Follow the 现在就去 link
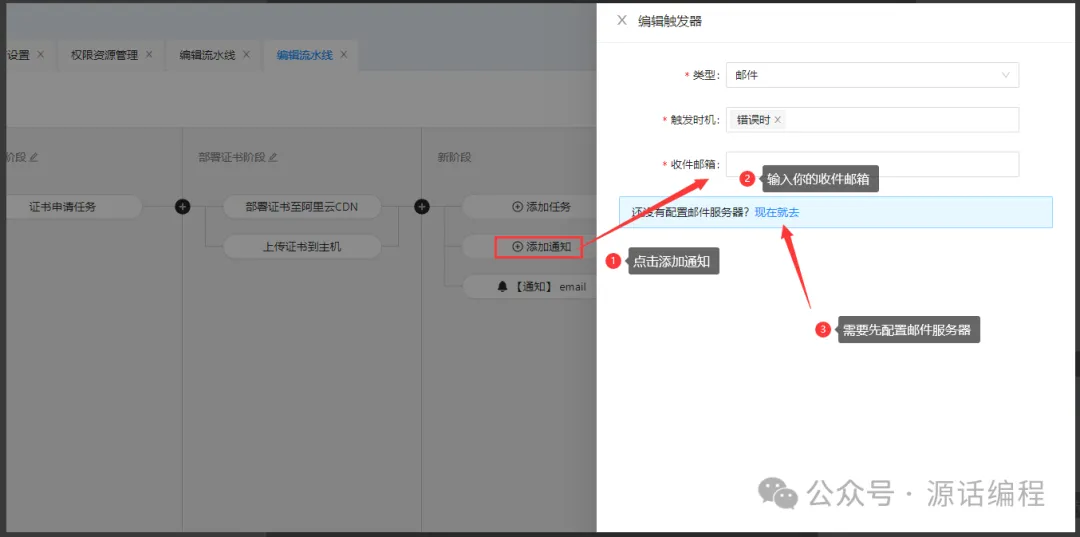The height and width of the screenshot is (537, 1080). pyautogui.click(x=776, y=212)
